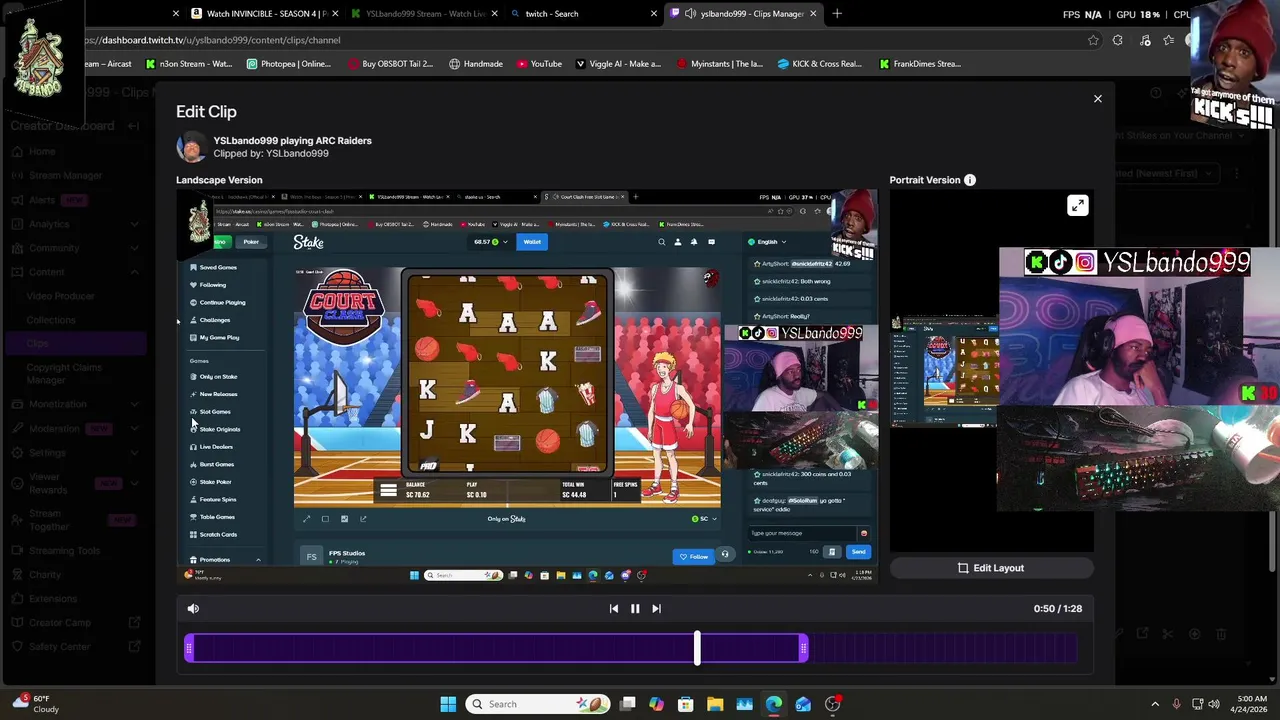The height and width of the screenshot is (720, 1280).
Task: Open n3on Stream bookmark
Action: [189, 64]
